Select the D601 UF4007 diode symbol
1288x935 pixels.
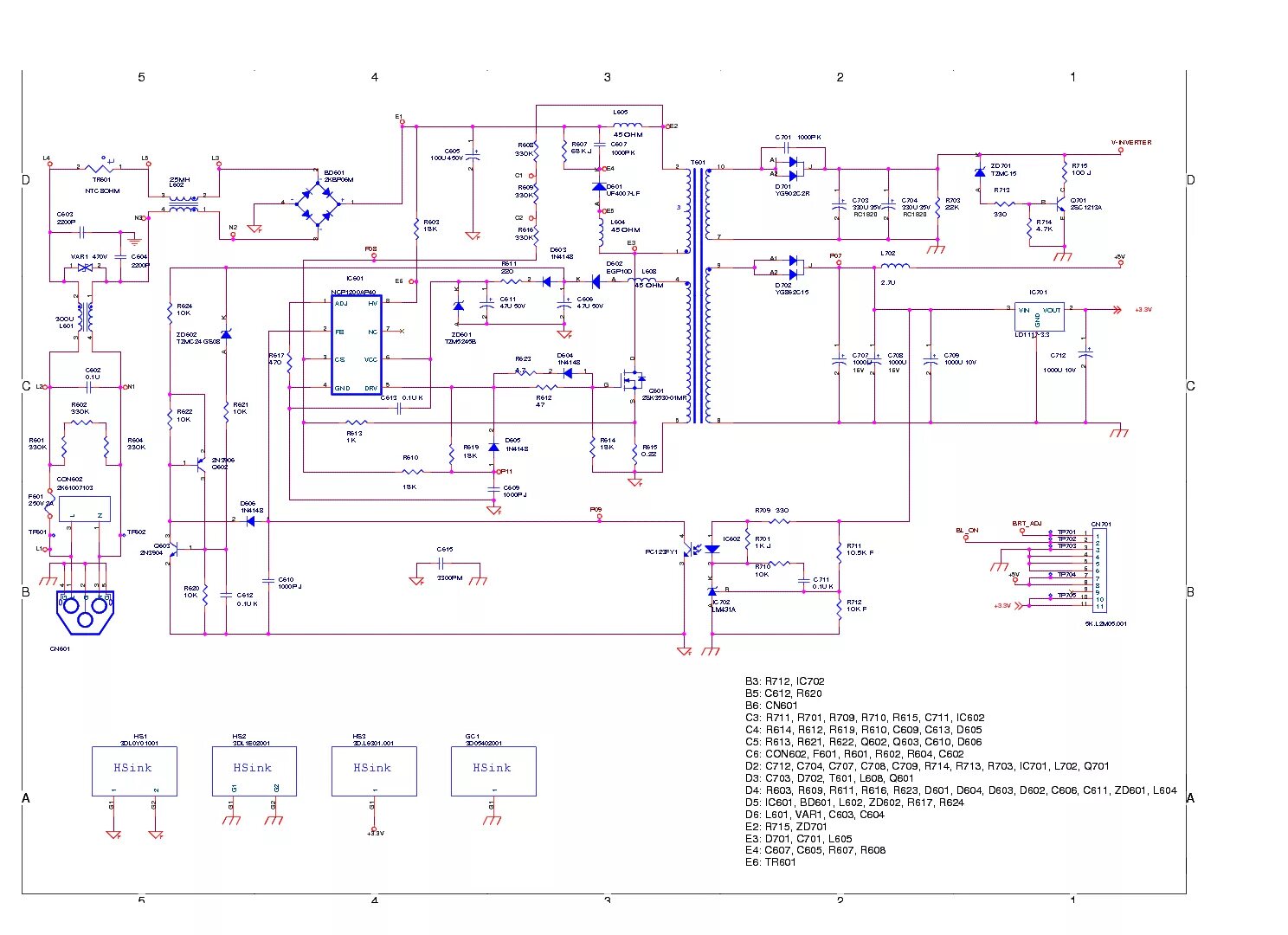coord(599,186)
